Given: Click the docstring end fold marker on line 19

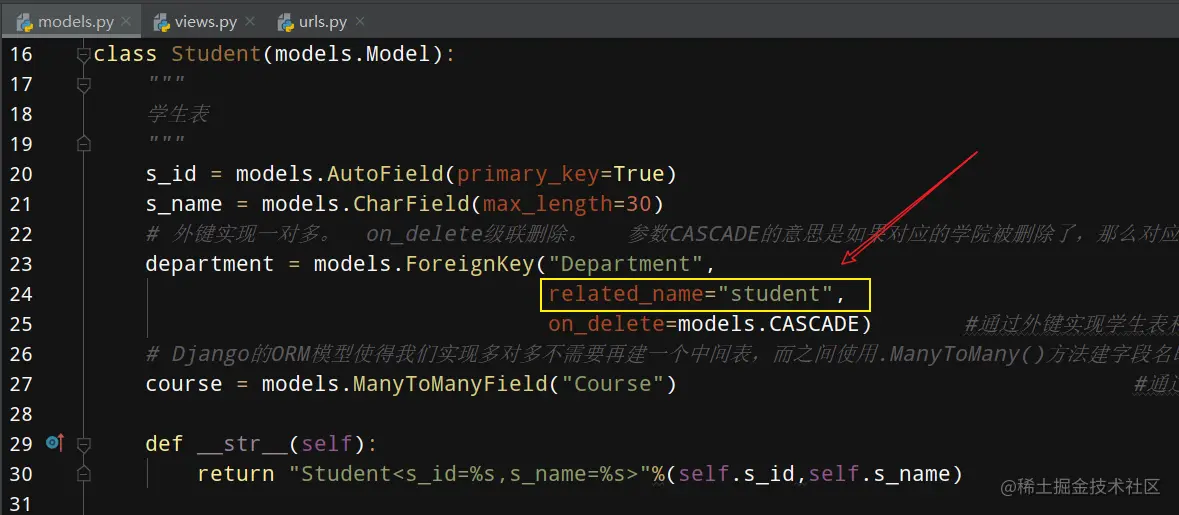Looking at the screenshot, I should pos(83,143).
